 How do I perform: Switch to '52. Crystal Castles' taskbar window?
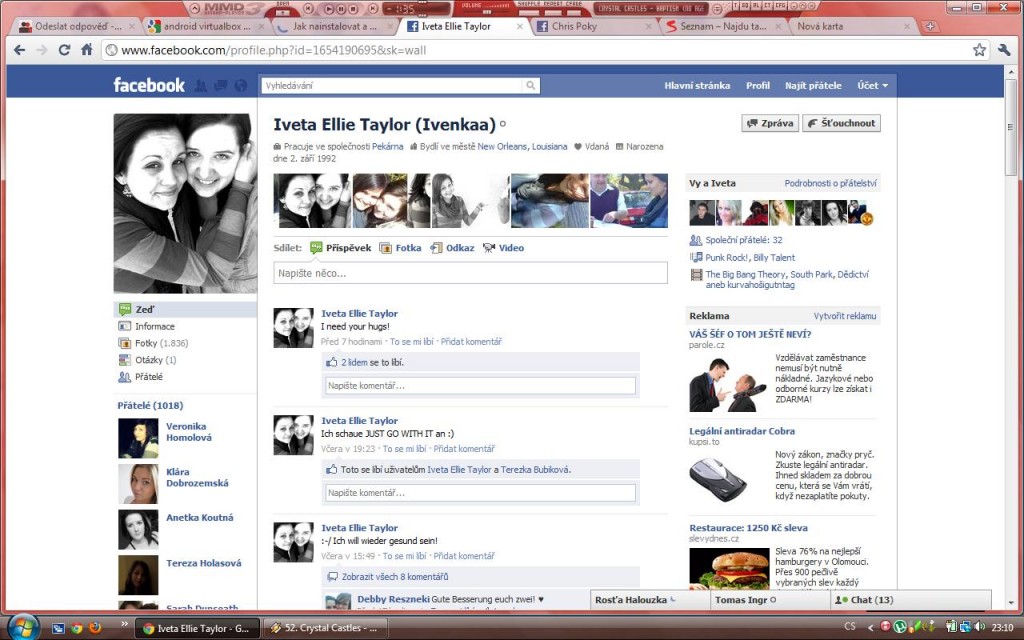click(325, 628)
